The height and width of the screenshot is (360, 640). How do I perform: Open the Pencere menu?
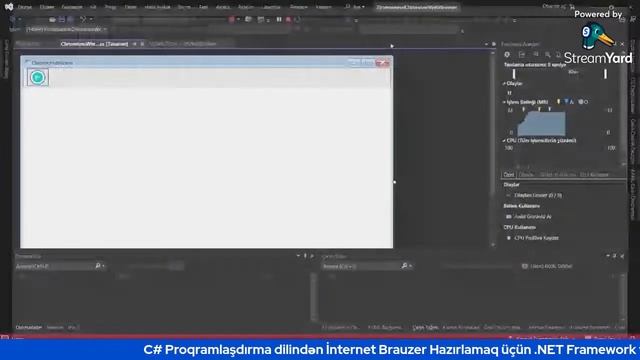click(298, 7)
